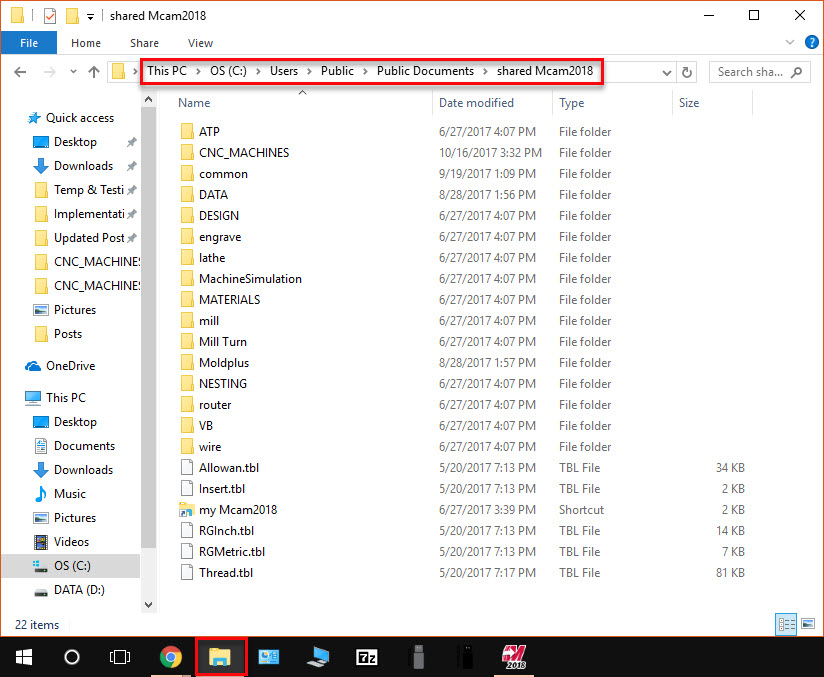Screen dimensions: 824x677
Task: Switch to the Home ribbon tab
Action: tap(86, 43)
